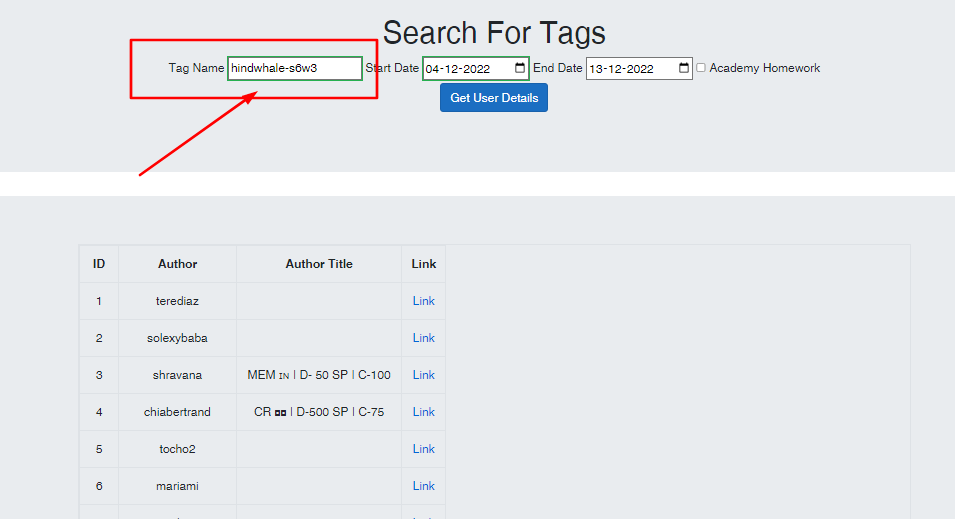
Task: Open the Link for tocho2
Action: [x=423, y=449]
